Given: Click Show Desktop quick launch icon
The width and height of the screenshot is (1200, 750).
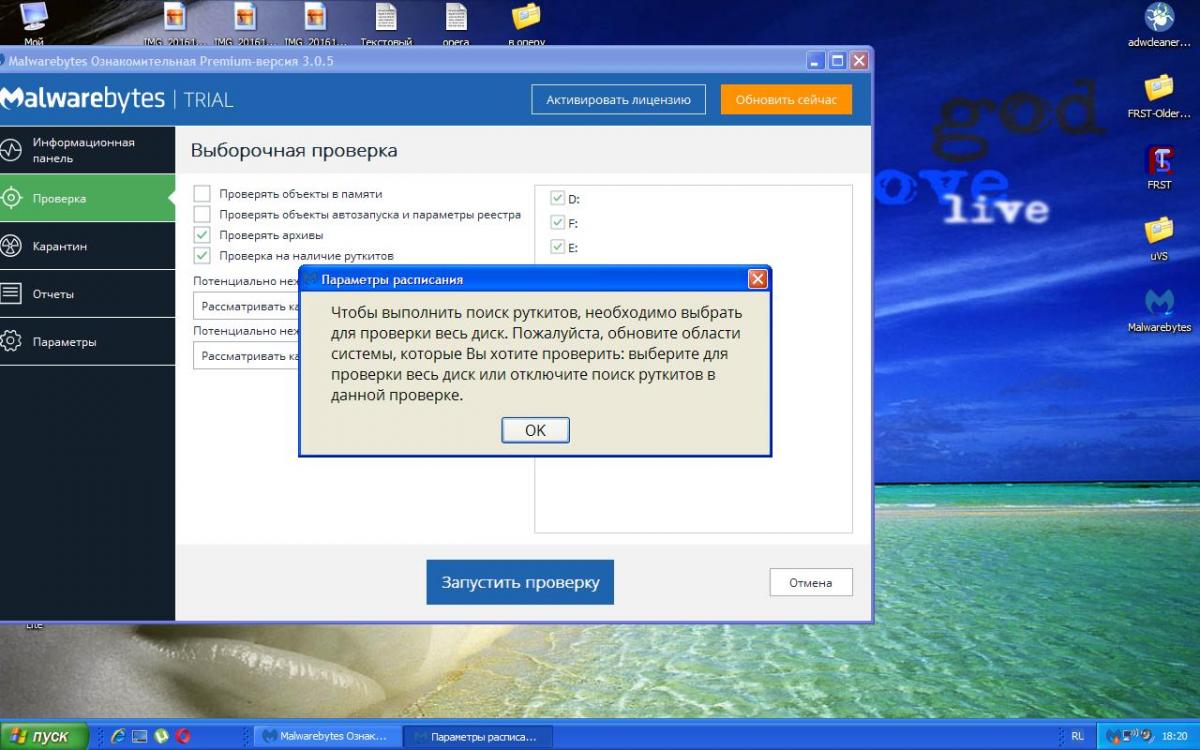Looking at the screenshot, I should tap(140, 736).
